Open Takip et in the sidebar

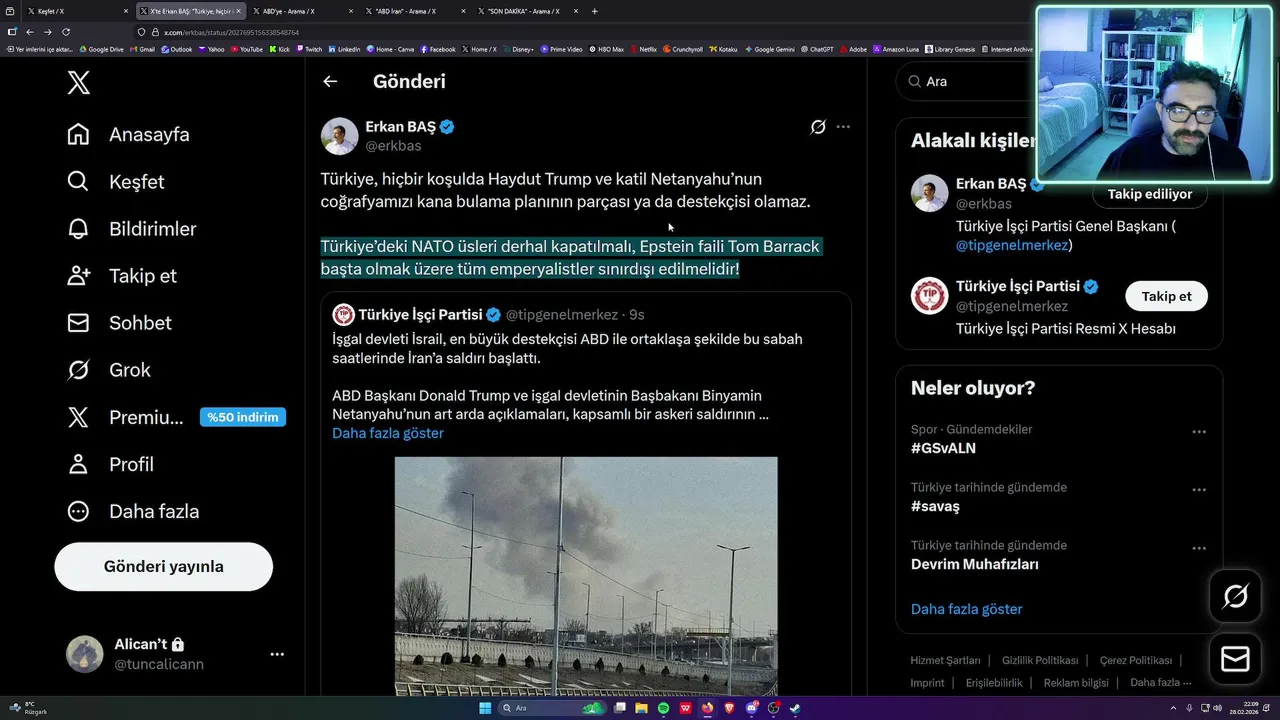click(121, 275)
